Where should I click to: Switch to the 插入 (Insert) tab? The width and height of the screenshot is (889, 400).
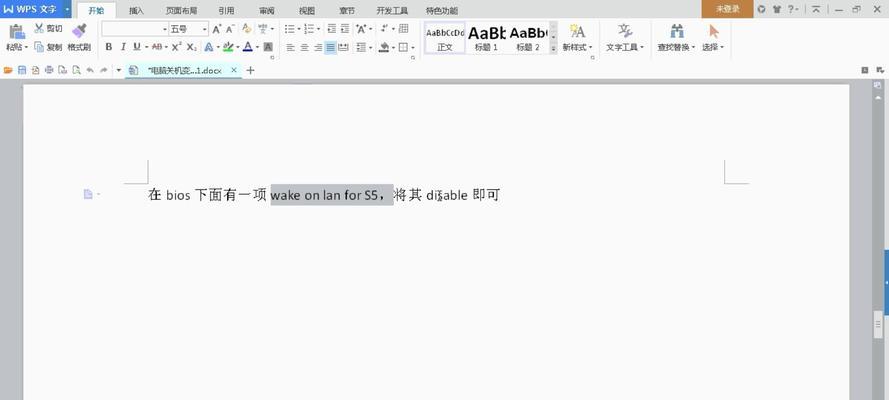pyautogui.click(x=136, y=10)
